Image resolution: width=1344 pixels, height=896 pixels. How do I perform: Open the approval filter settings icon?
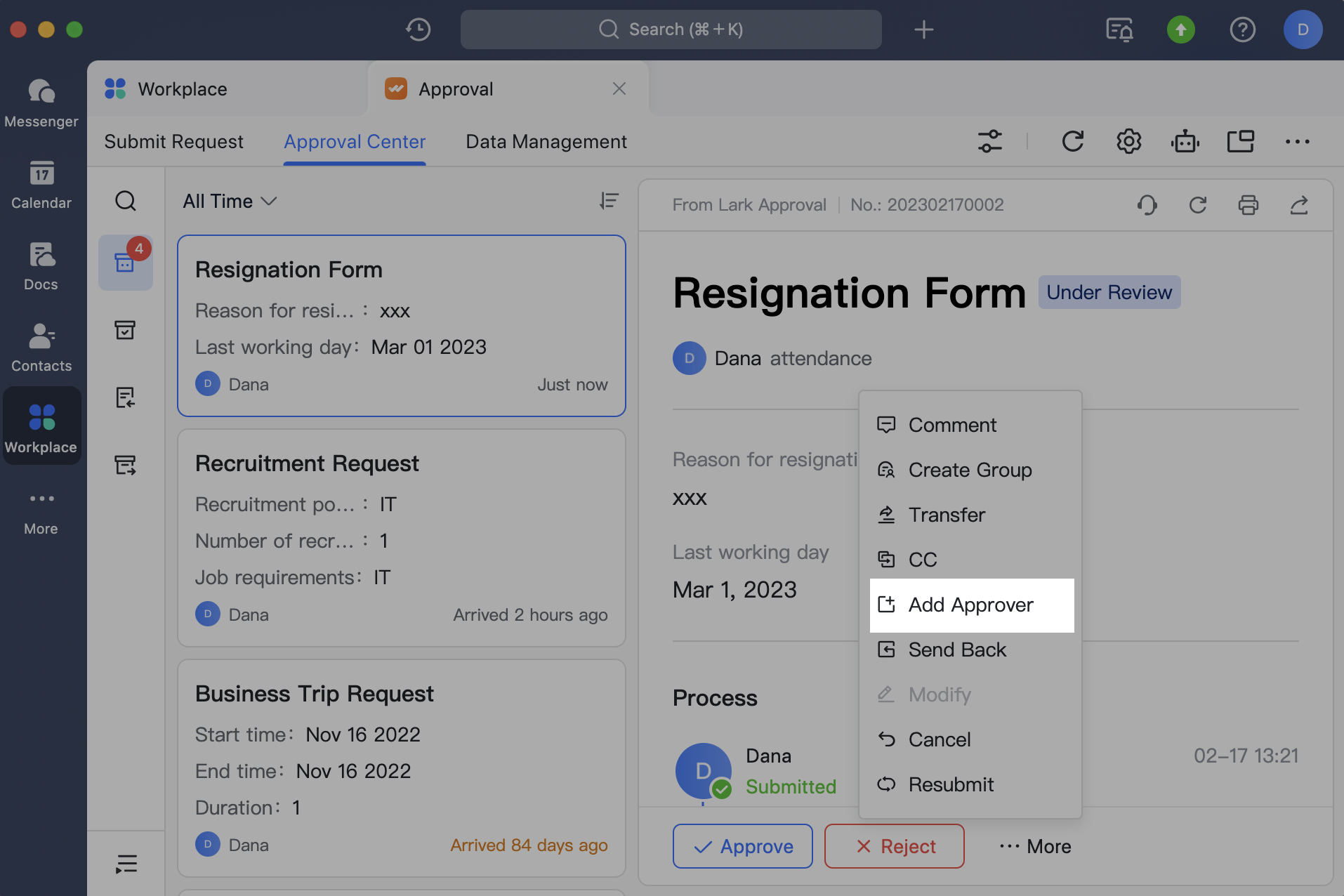pos(990,141)
